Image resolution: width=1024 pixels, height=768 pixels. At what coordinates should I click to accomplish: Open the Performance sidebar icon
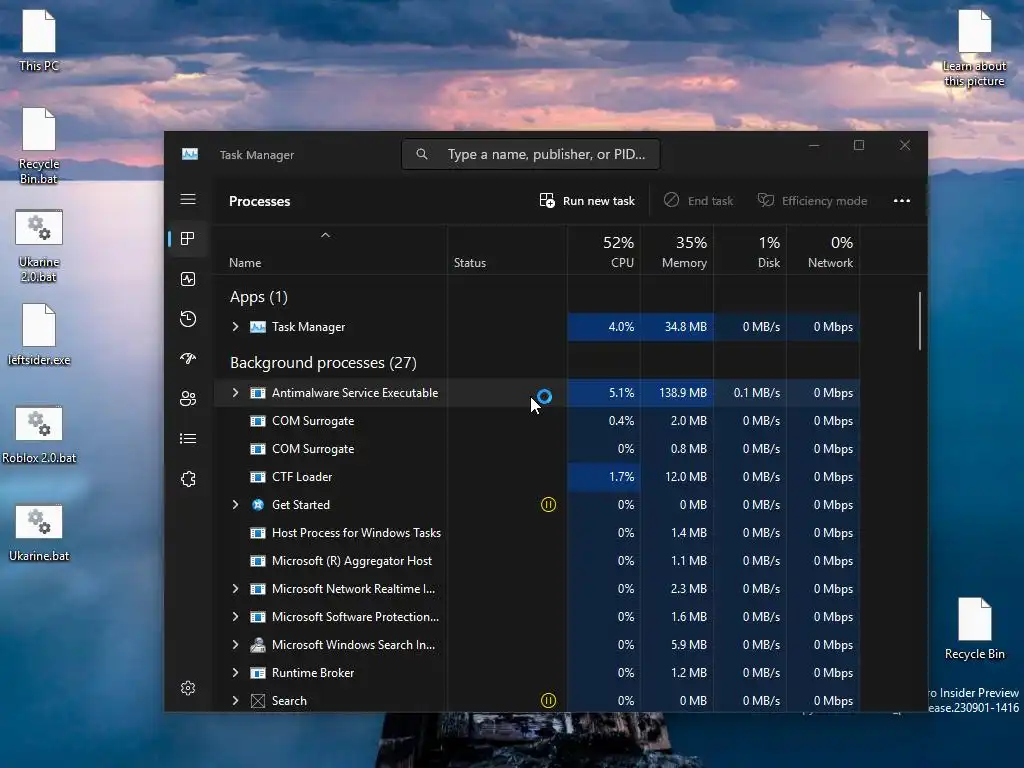click(x=188, y=280)
